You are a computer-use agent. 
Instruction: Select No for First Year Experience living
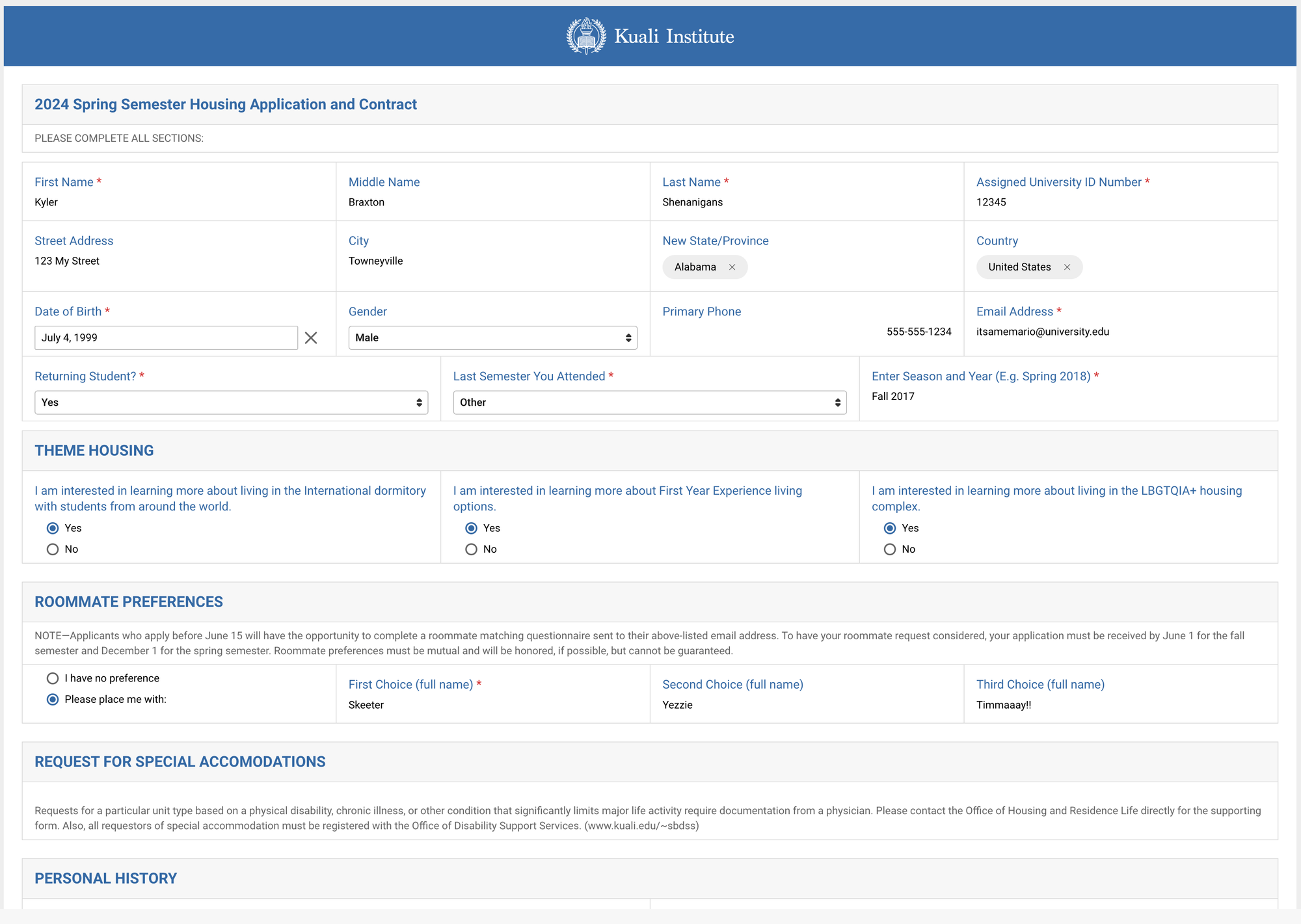471,549
